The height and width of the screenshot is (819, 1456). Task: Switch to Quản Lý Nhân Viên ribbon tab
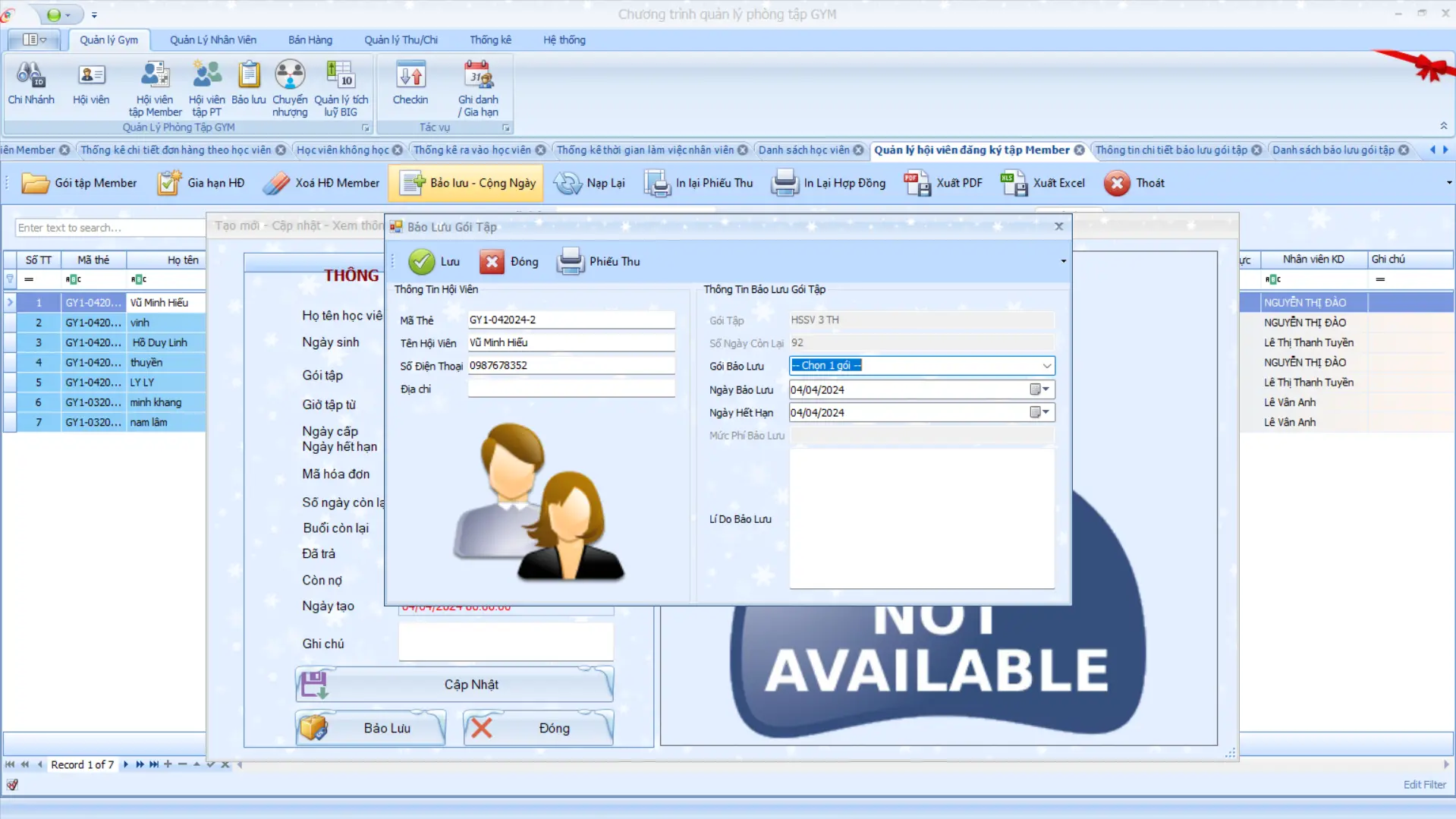point(212,39)
